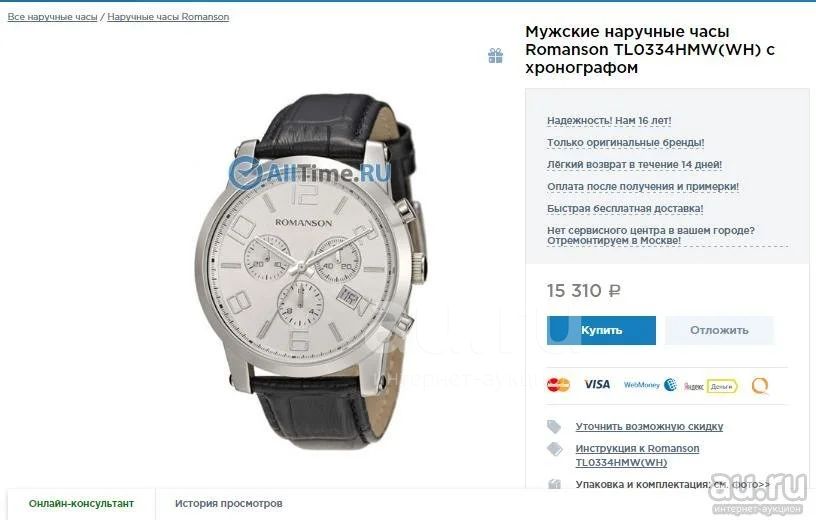This screenshot has height=520, width=816.
Task: Expand the Быстрая бесплатная доставка item
Action: (x=625, y=208)
